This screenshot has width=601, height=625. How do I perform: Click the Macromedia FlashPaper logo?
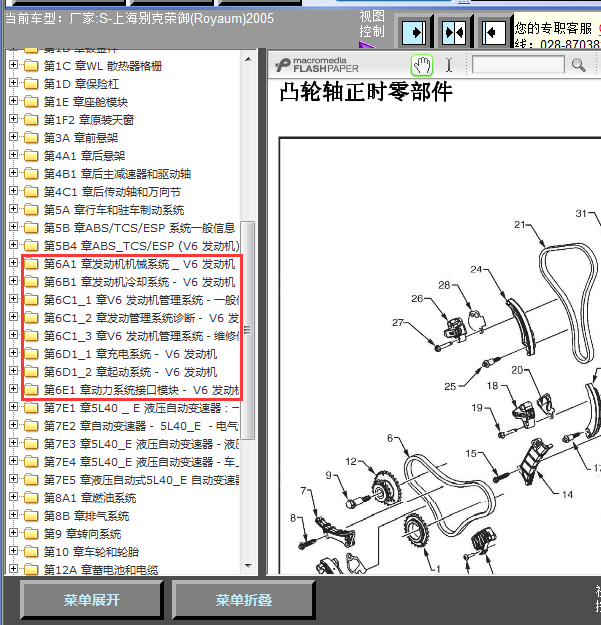(317, 65)
